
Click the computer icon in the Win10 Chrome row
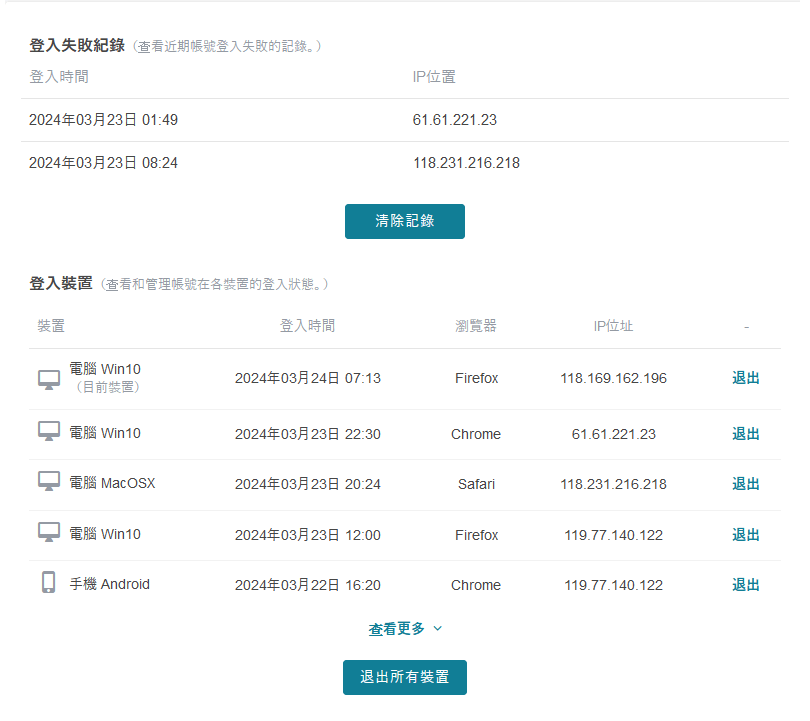click(48, 433)
